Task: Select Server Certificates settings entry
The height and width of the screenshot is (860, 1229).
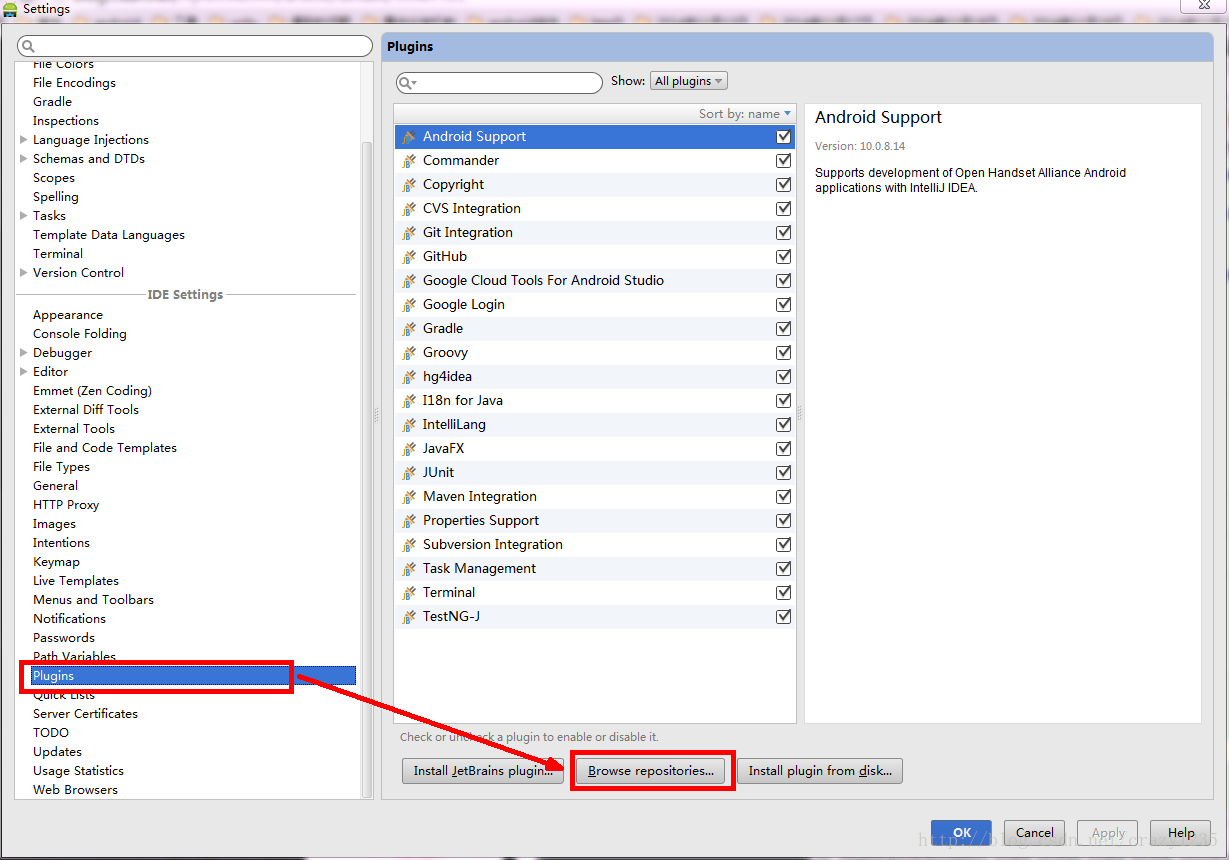Action: (x=85, y=714)
